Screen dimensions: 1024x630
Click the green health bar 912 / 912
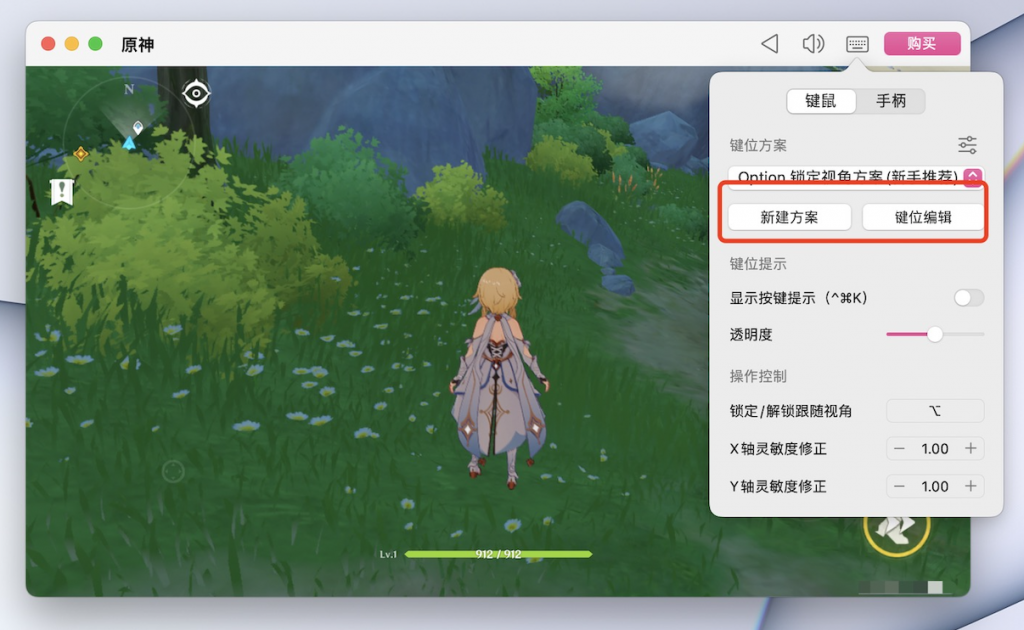point(498,554)
